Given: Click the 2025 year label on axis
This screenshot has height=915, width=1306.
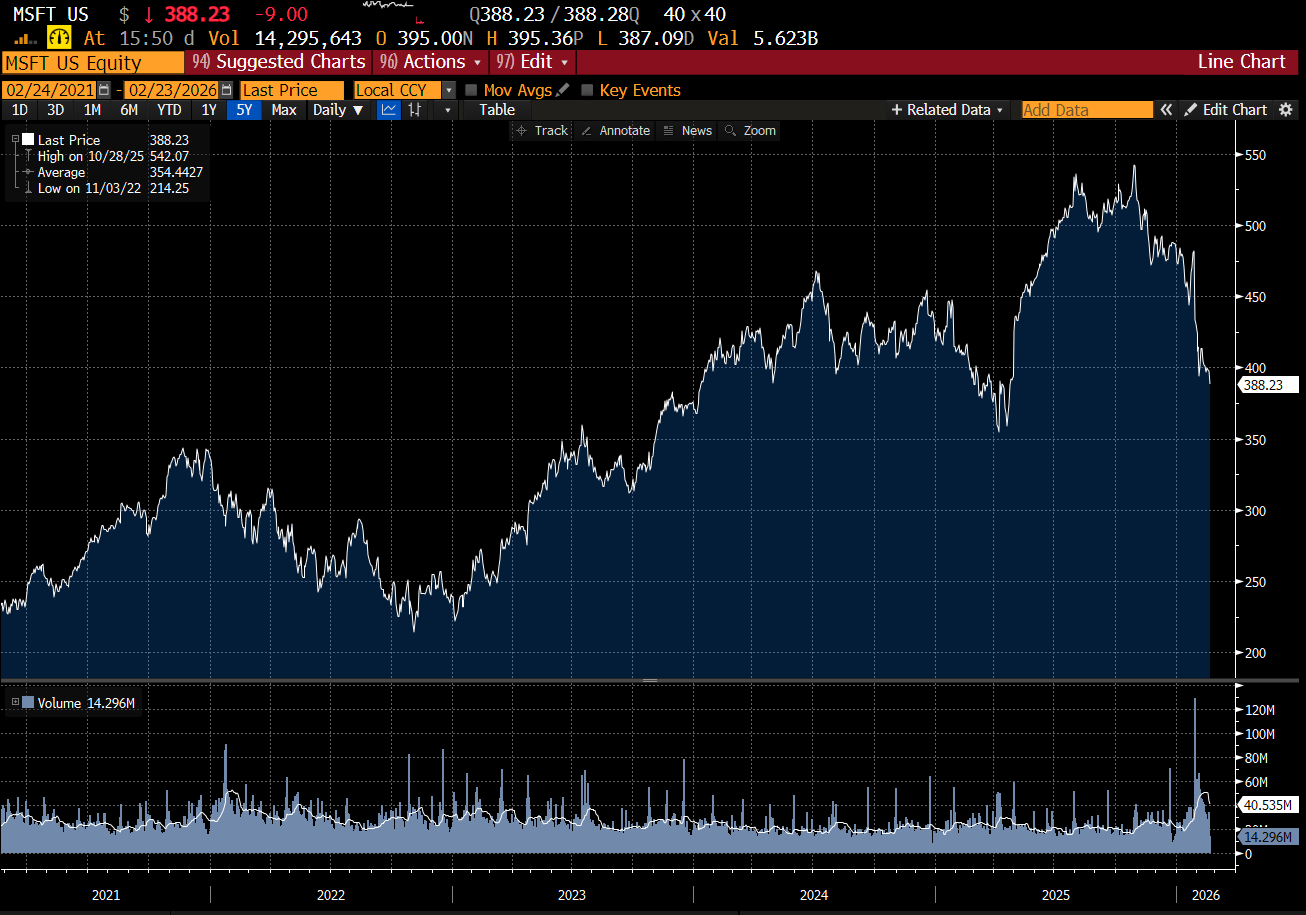Looking at the screenshot, I should pyautogui.click(x=1055, y=895).
